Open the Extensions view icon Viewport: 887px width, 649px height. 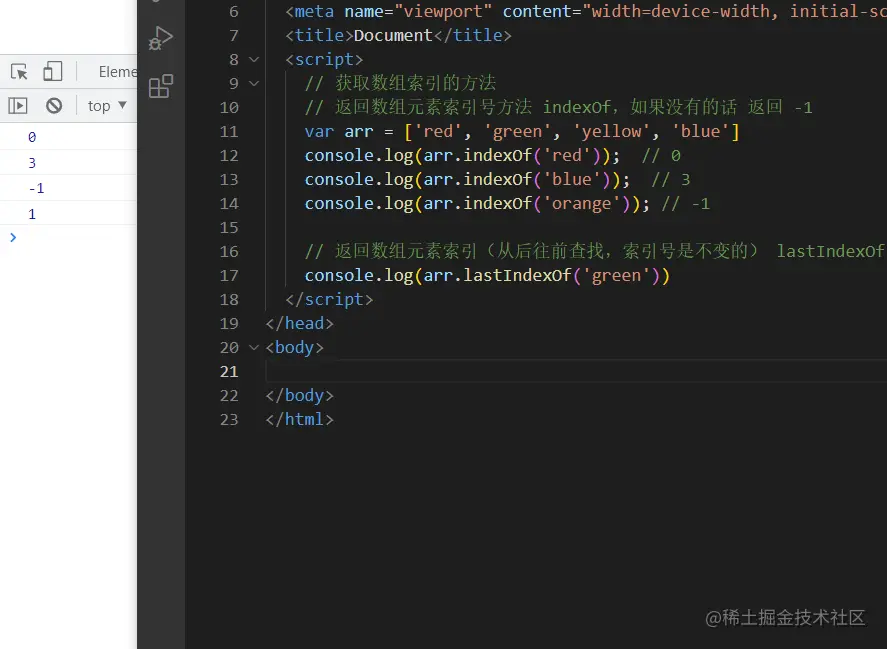point(161,86)
